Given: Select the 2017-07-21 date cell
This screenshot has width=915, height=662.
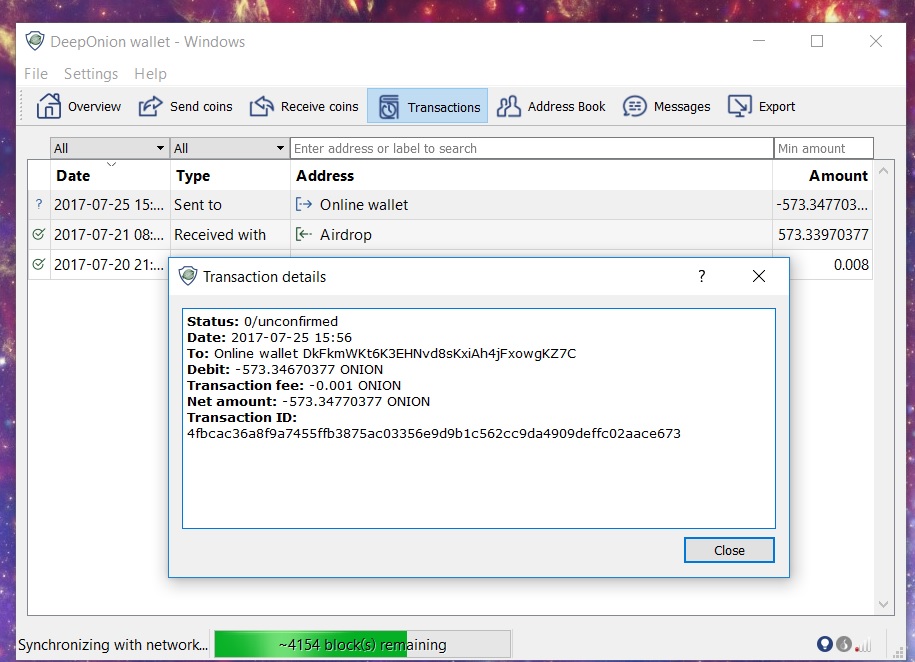Looking at the screenshot, I should [110, 235].
